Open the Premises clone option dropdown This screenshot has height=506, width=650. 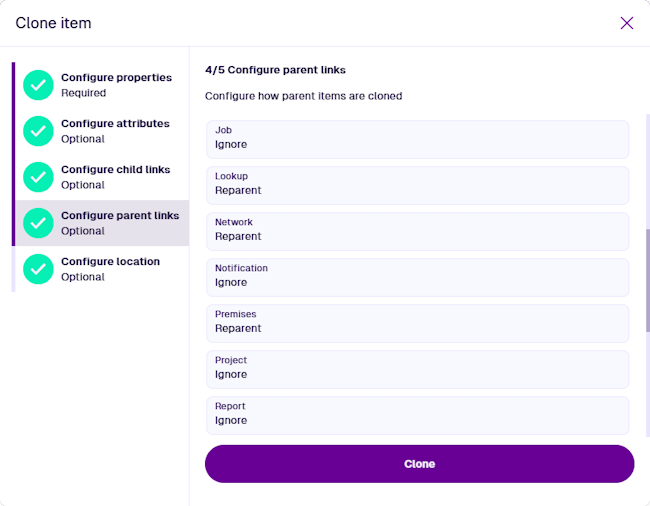click(417, 323)
